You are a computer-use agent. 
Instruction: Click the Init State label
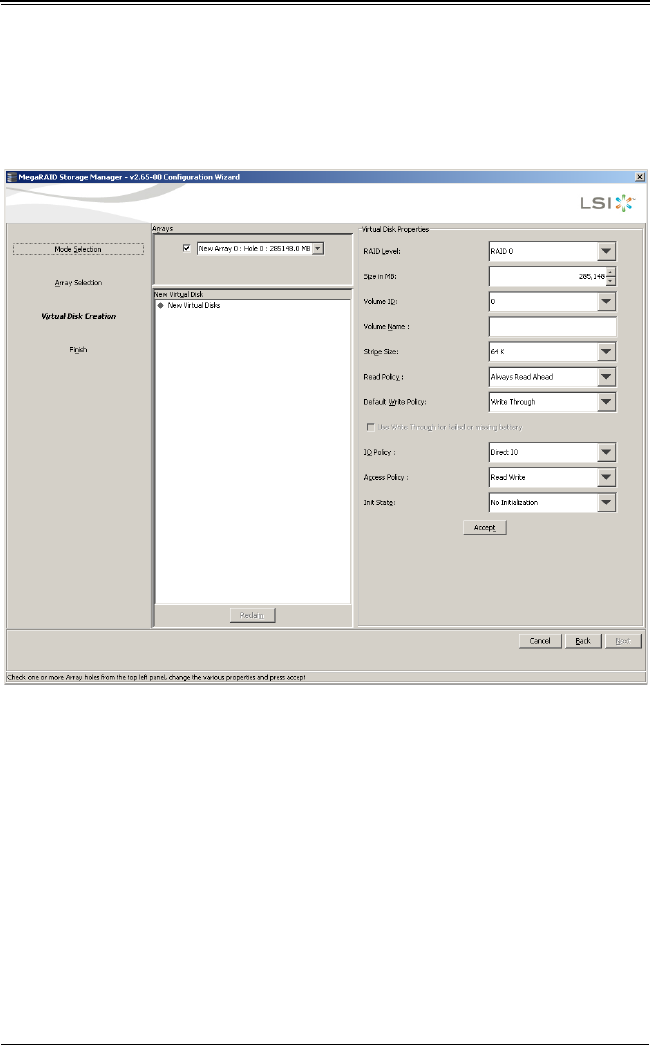379,503
